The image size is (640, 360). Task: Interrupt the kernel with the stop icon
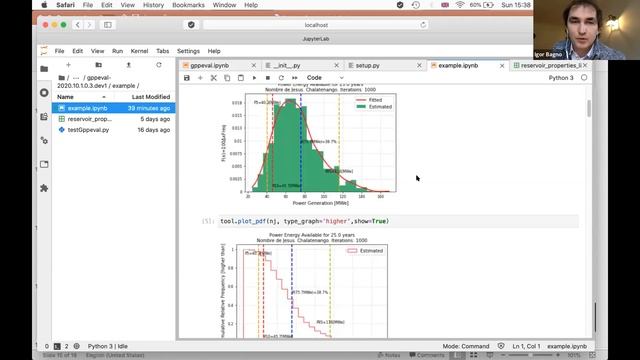[x=268, y=78]
